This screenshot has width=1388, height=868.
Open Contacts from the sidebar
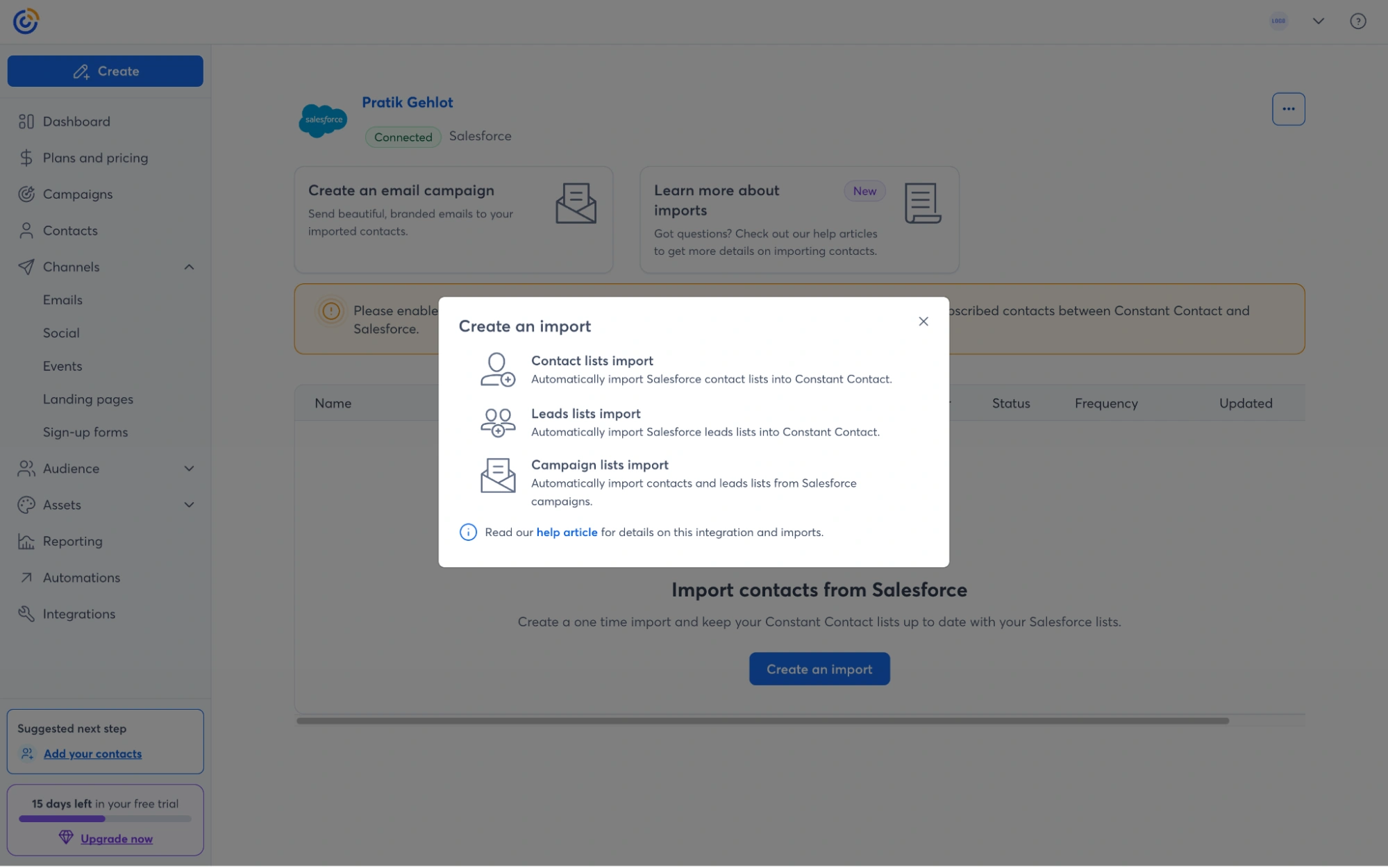click(x=70, y=230)
